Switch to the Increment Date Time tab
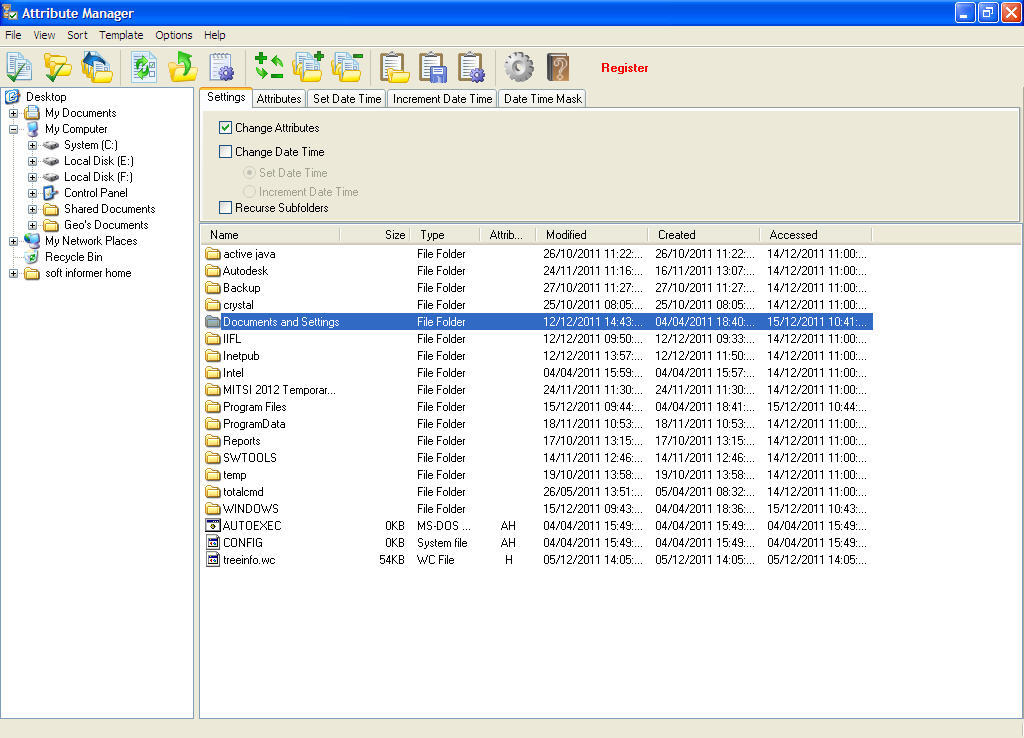Viewport: 1024px width, 738px height. pyautogui.click(x=441, y=98)
